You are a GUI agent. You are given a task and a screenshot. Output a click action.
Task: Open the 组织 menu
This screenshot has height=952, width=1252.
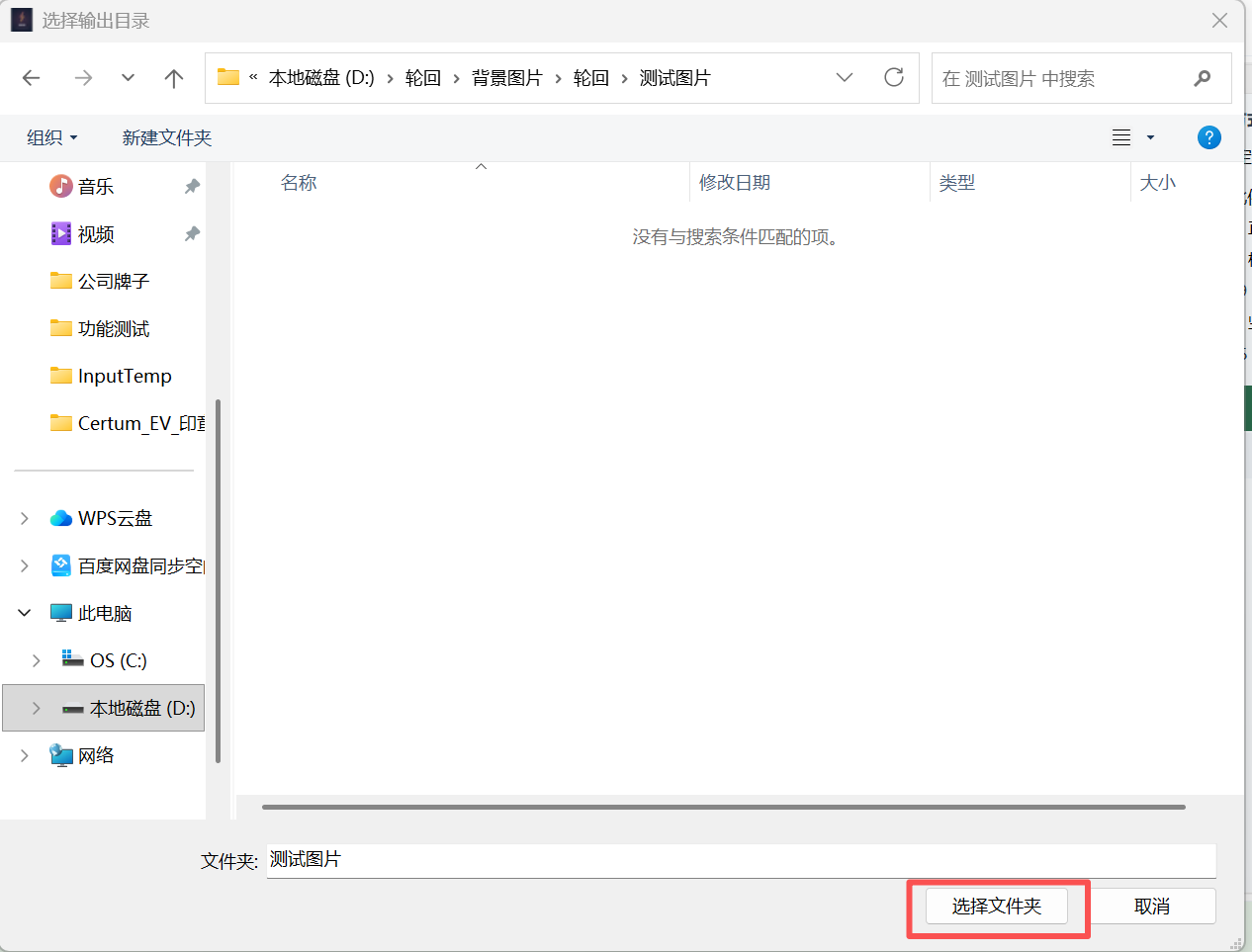tap(51, 137)
